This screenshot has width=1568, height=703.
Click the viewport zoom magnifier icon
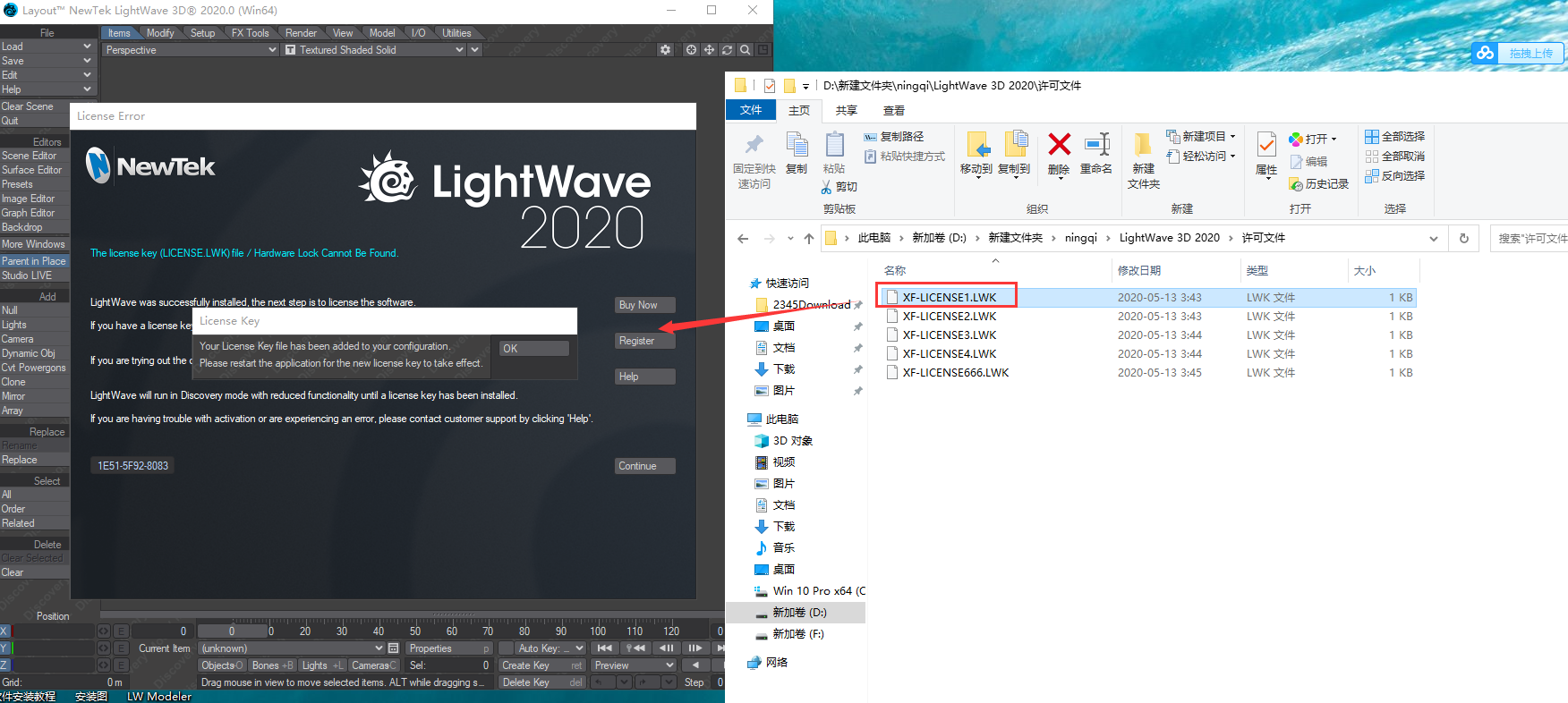click(745, 50)
